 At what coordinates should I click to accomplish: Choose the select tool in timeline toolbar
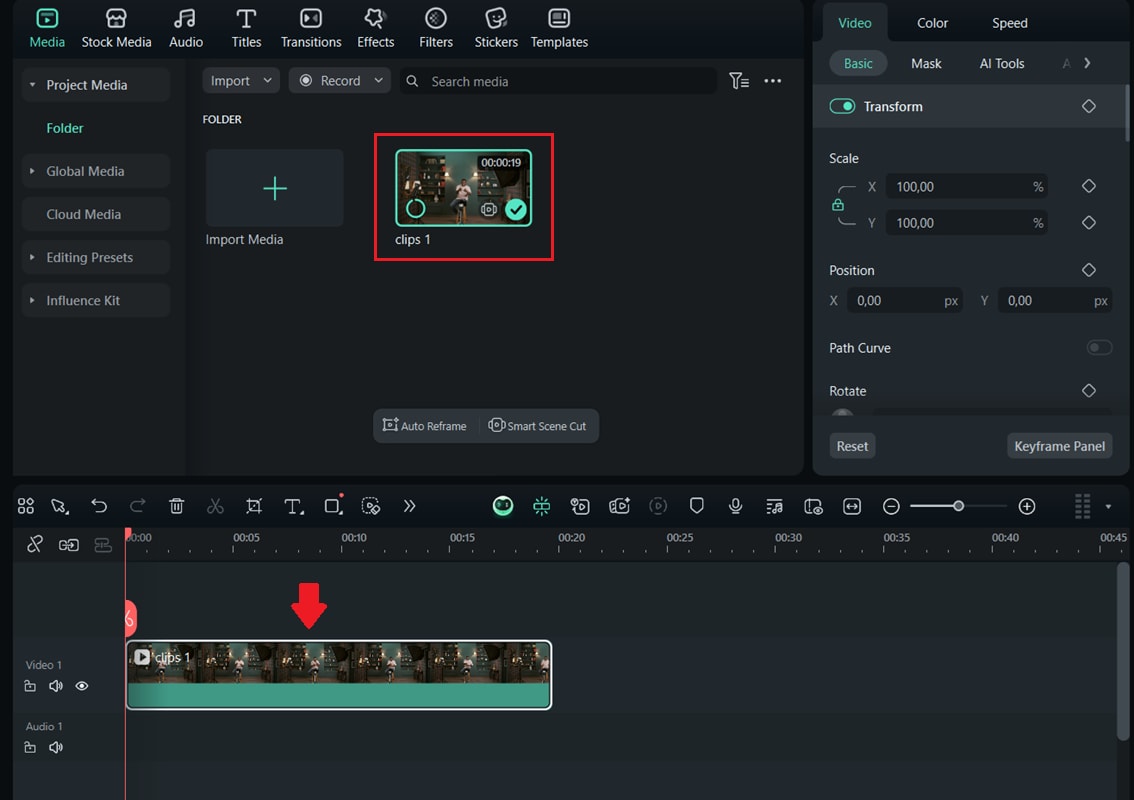(60, 506)
